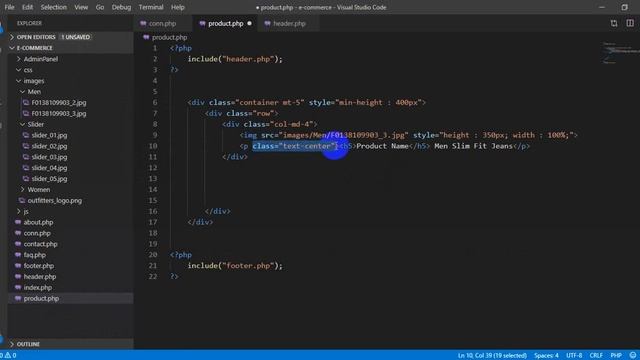This screenshot has width=640, height=360.
Task: Open the Terminal menu
Action: (x=151, y=7)
